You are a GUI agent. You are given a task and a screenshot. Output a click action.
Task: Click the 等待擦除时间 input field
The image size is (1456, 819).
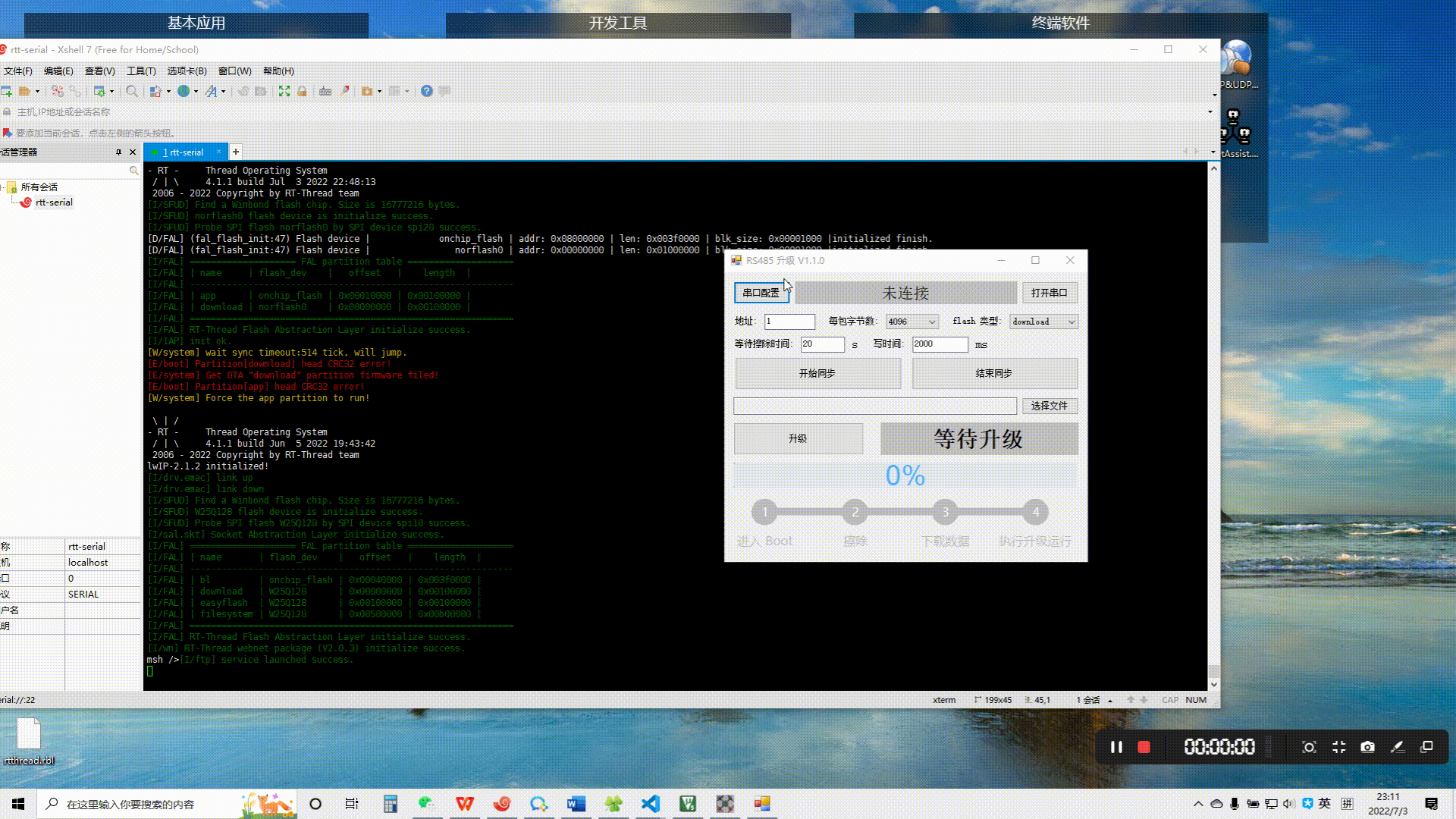pos(822,344)
